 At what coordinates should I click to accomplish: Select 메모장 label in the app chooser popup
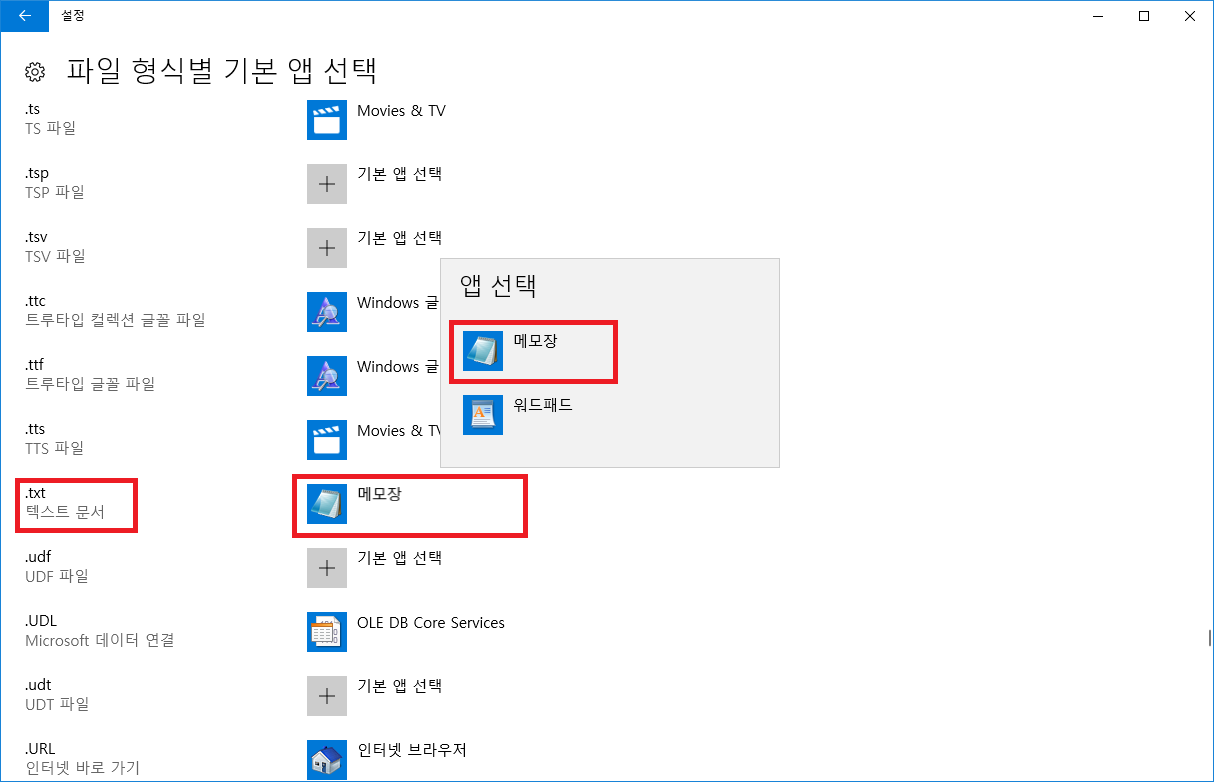[x=535, y=341]
